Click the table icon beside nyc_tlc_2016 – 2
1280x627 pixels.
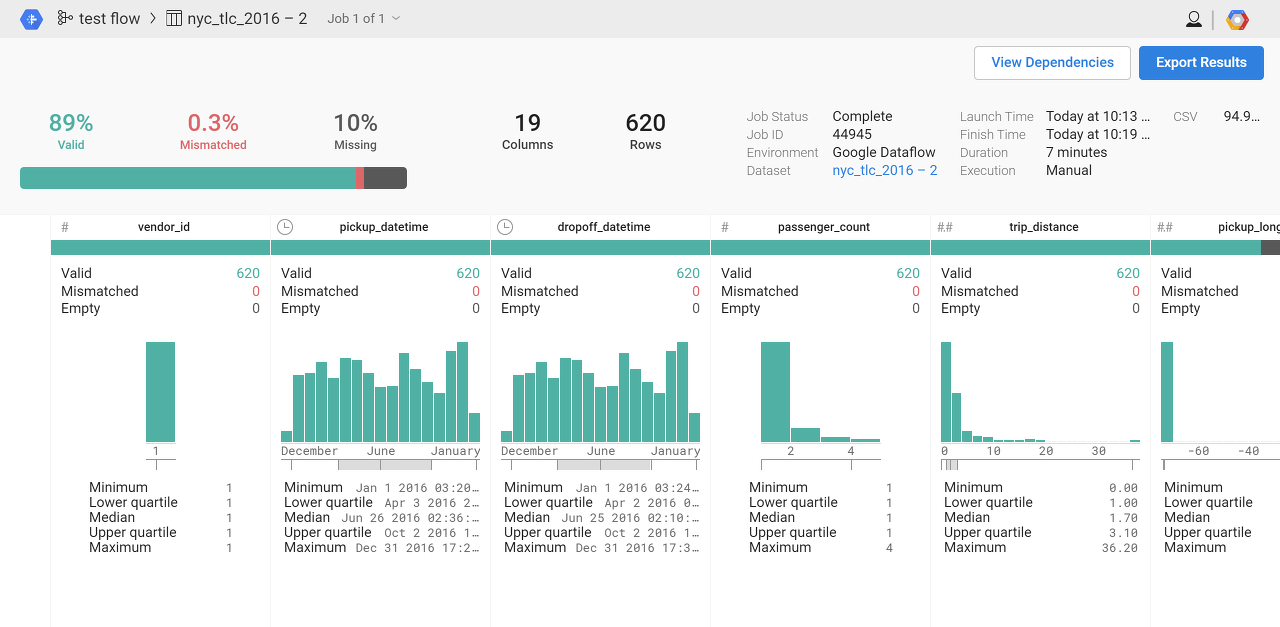pos(174,19)
